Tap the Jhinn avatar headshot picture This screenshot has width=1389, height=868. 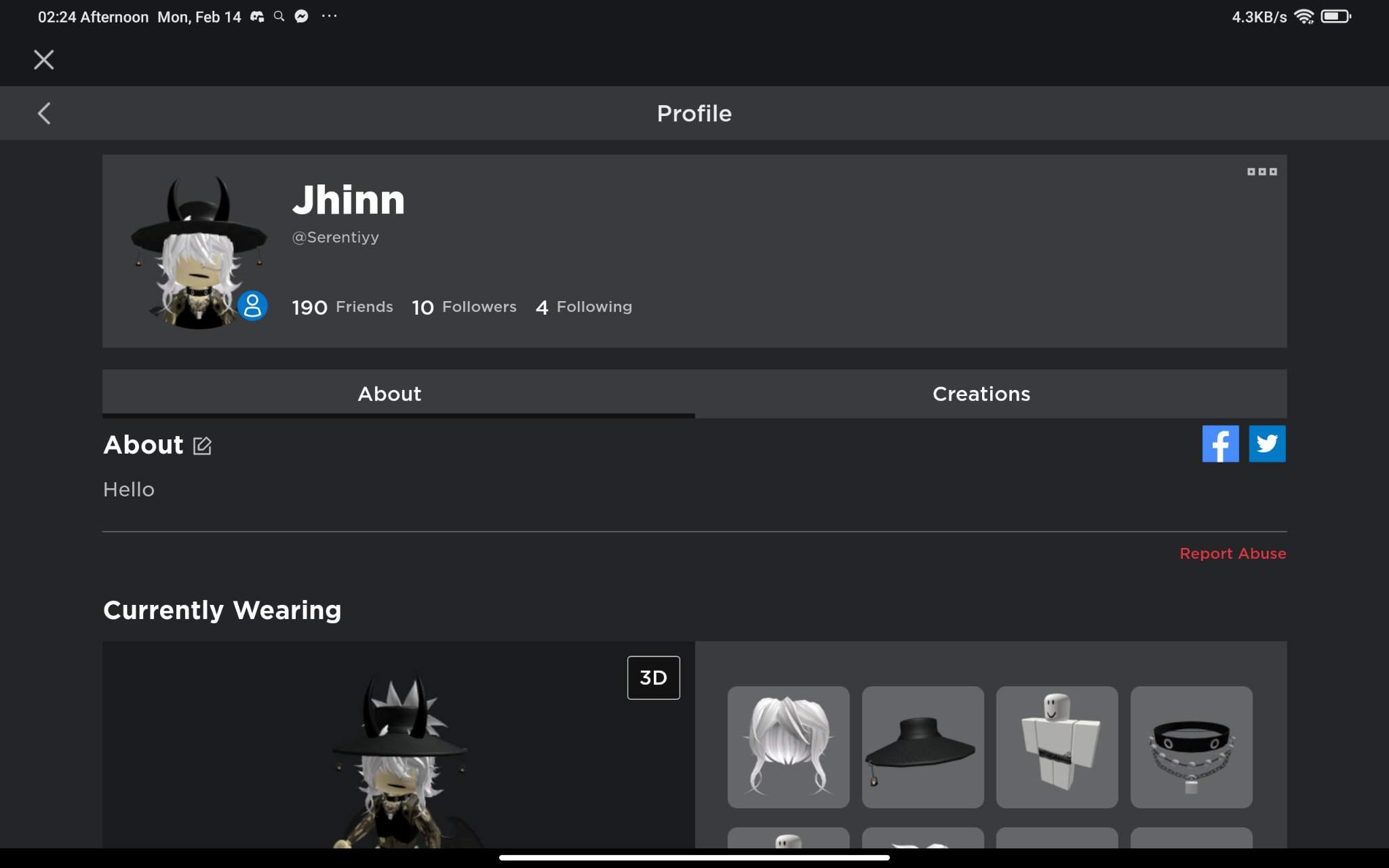point(199,252)
